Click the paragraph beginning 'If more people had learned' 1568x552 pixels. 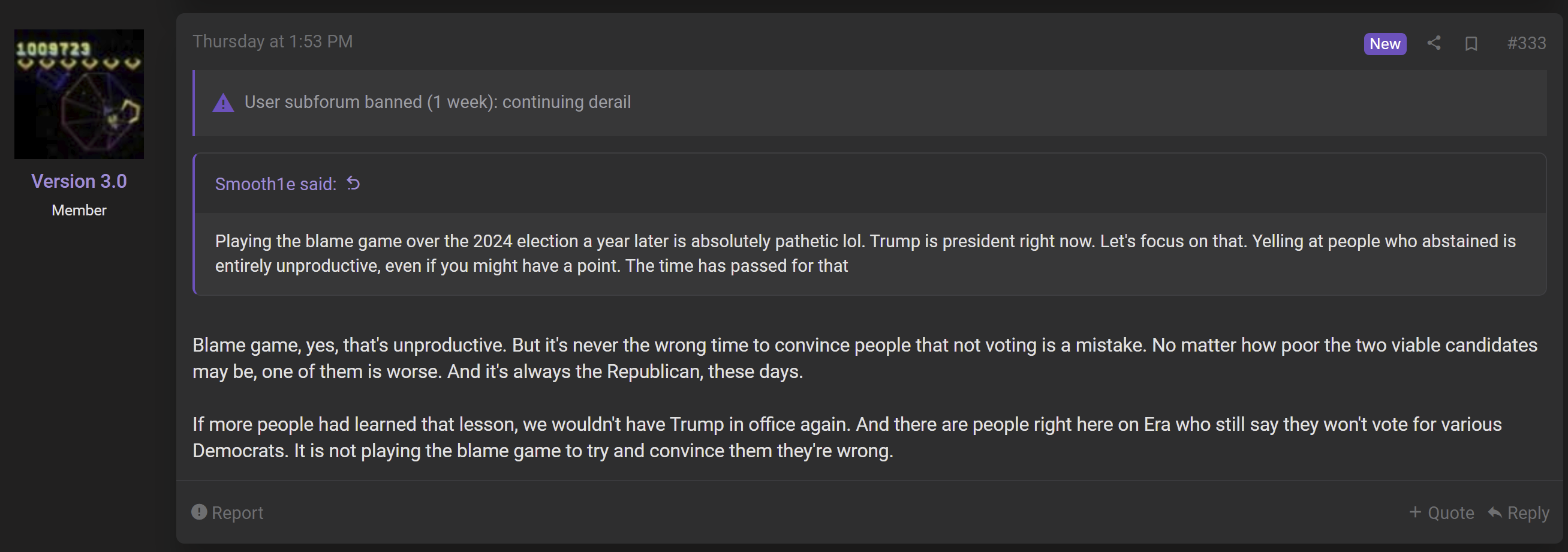click(847, 437)
